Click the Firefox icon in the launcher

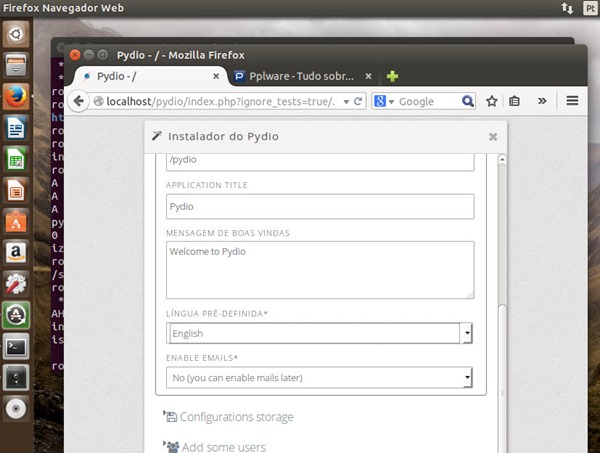(16, 96)
